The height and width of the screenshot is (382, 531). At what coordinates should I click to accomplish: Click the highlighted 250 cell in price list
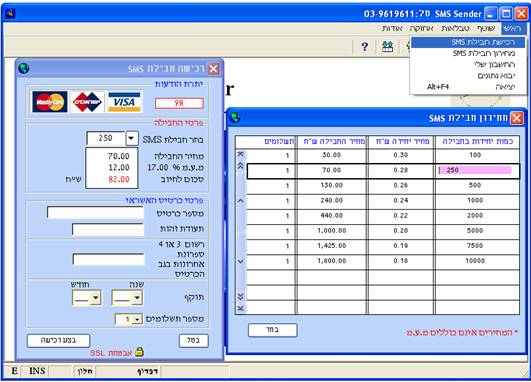(475, 170)
